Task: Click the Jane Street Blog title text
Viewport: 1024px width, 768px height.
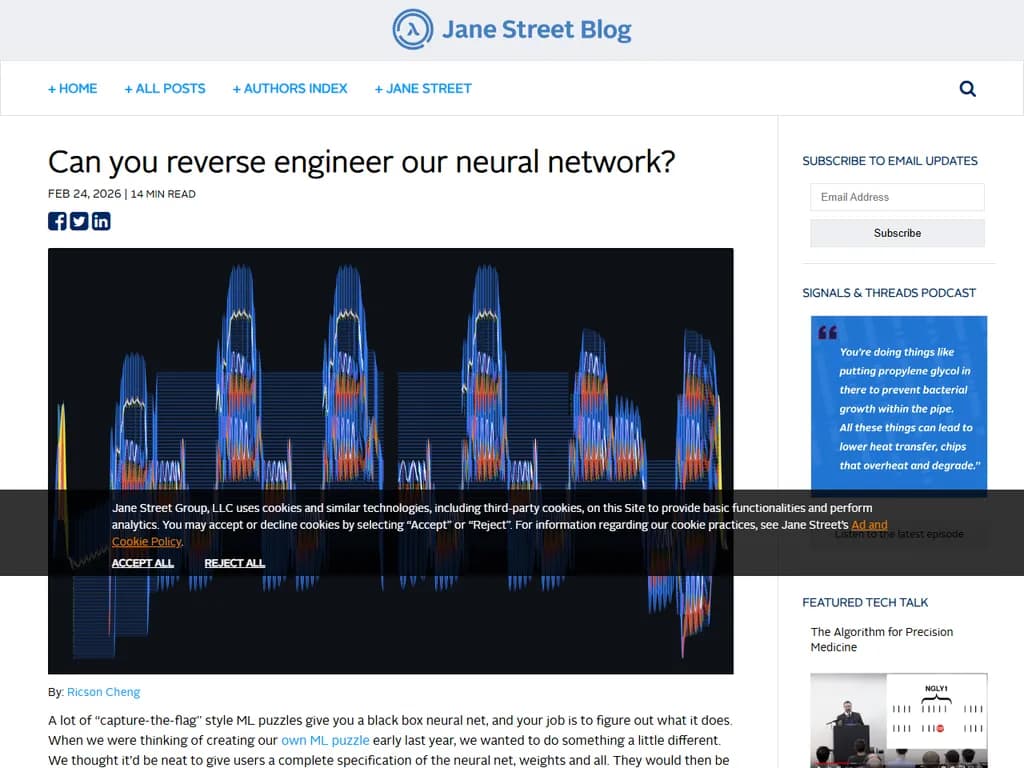Action: 536,30
